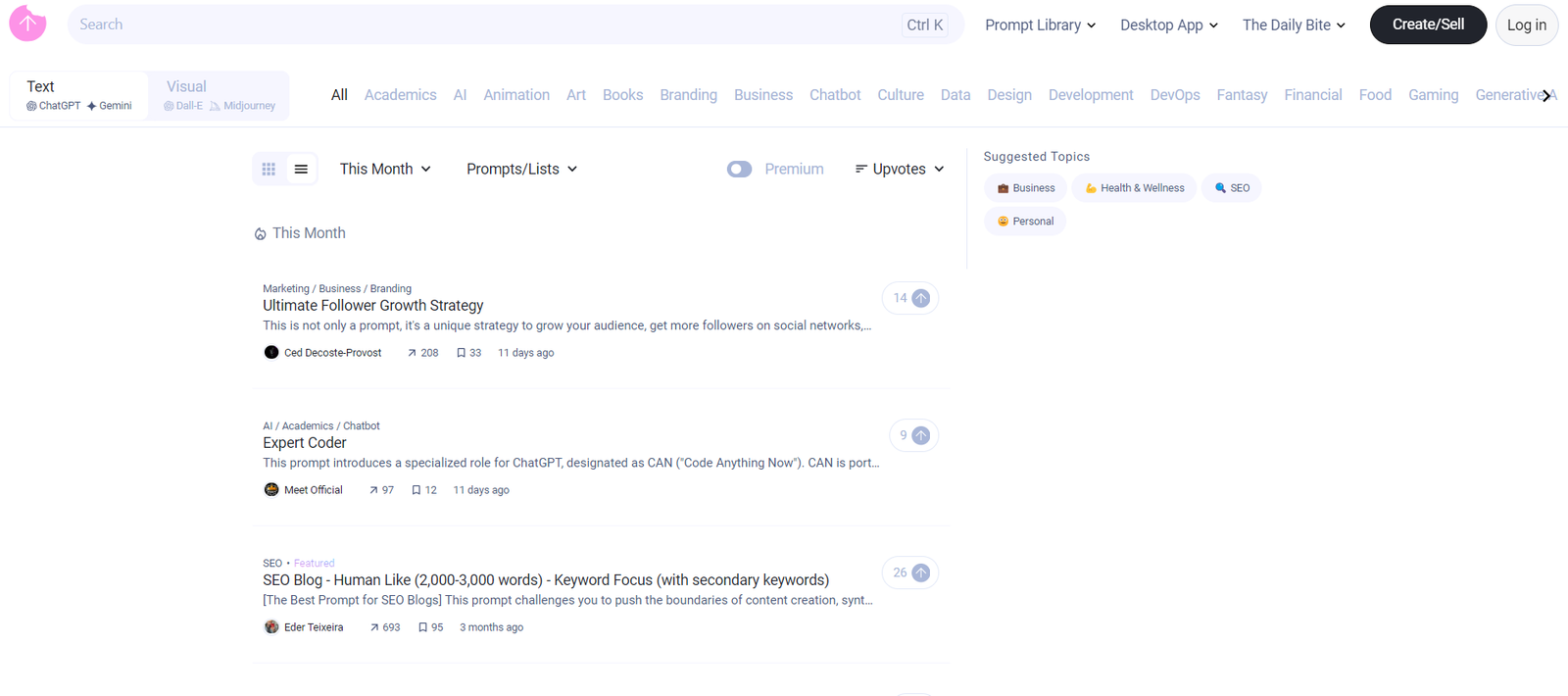Click the Create/Sell button
Image resolution: width=1568 pixels, height=696 pixels.
coord(1427,25)
